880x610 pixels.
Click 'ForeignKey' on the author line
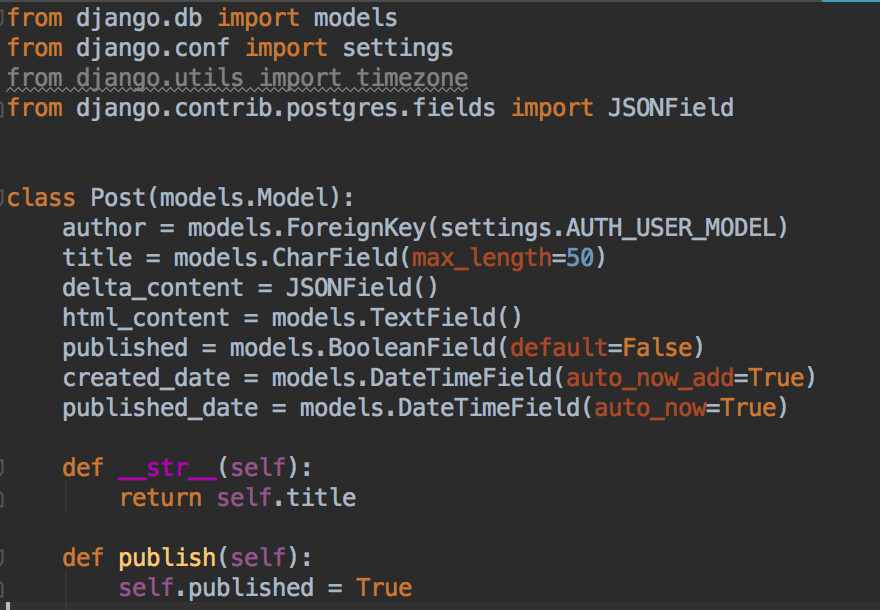pos(356,228)
